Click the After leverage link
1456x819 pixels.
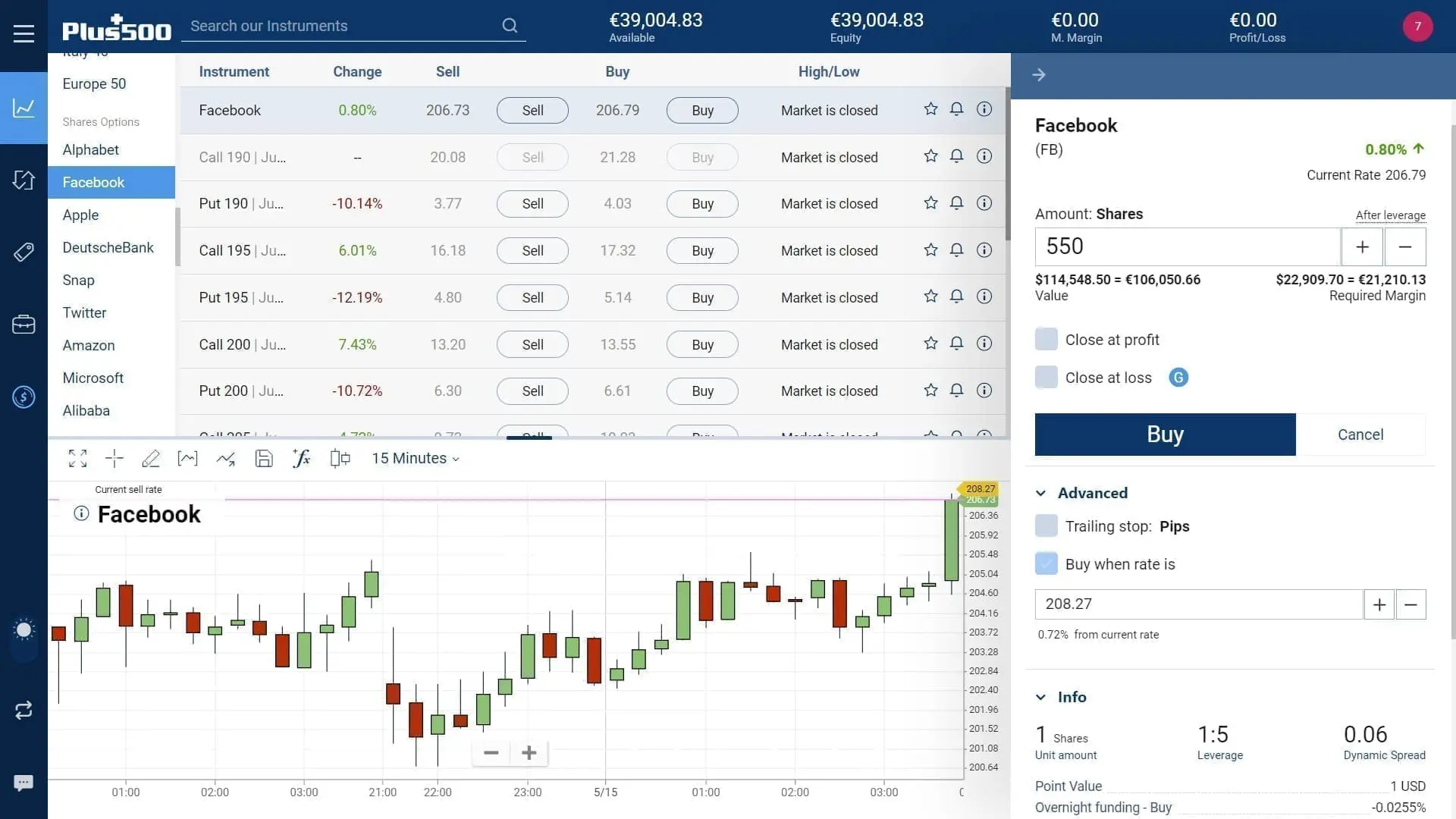tap(1391, 215)
